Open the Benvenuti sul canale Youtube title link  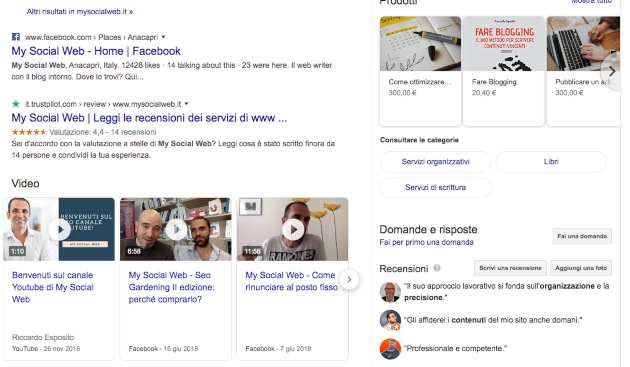(53, 287)
